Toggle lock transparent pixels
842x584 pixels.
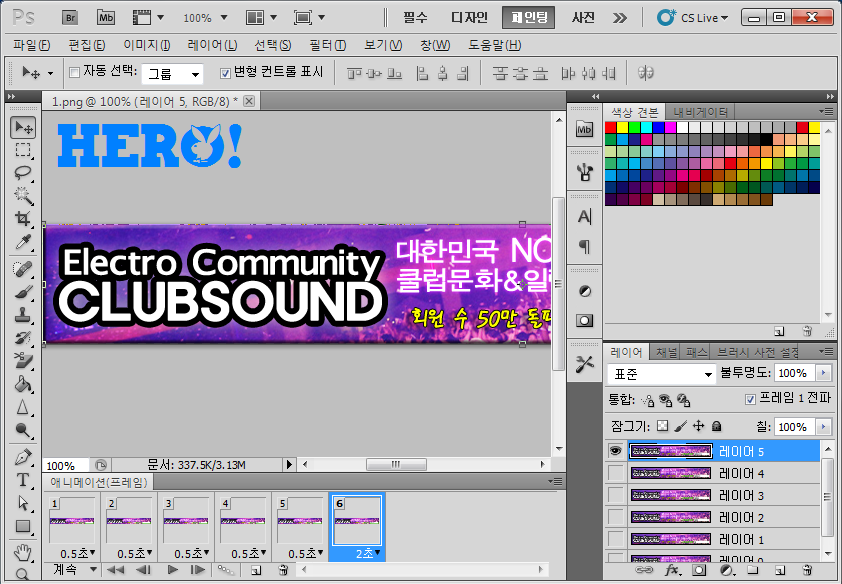pos(663,426)
